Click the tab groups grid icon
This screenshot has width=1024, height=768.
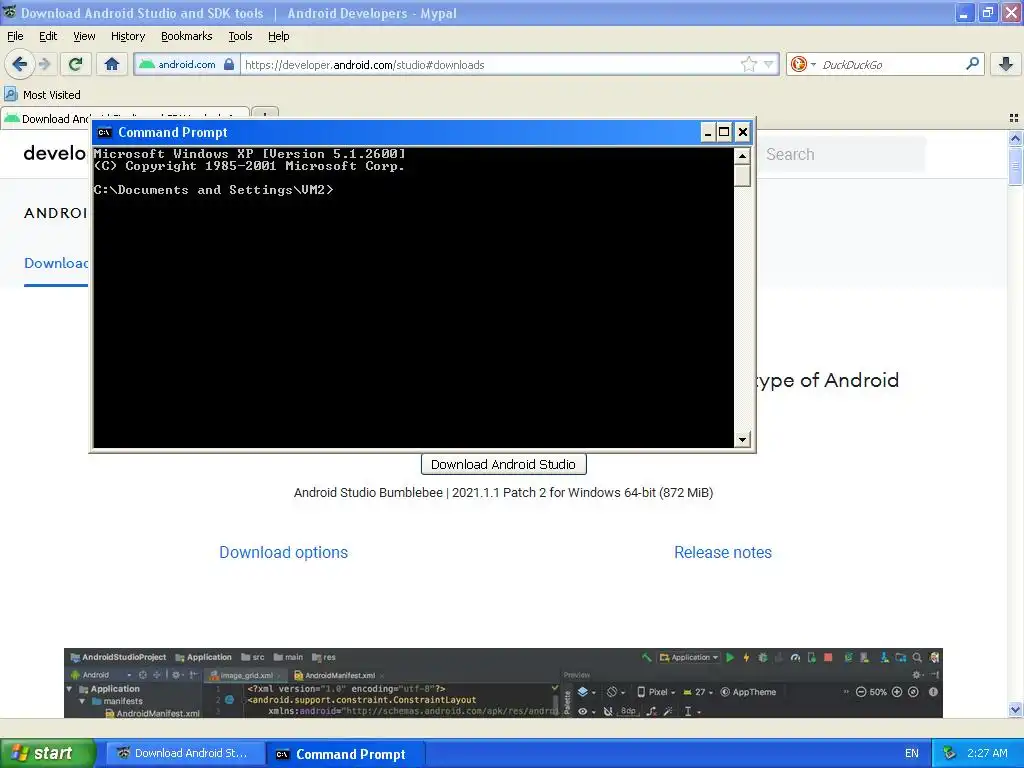[x=1014, y=118]
